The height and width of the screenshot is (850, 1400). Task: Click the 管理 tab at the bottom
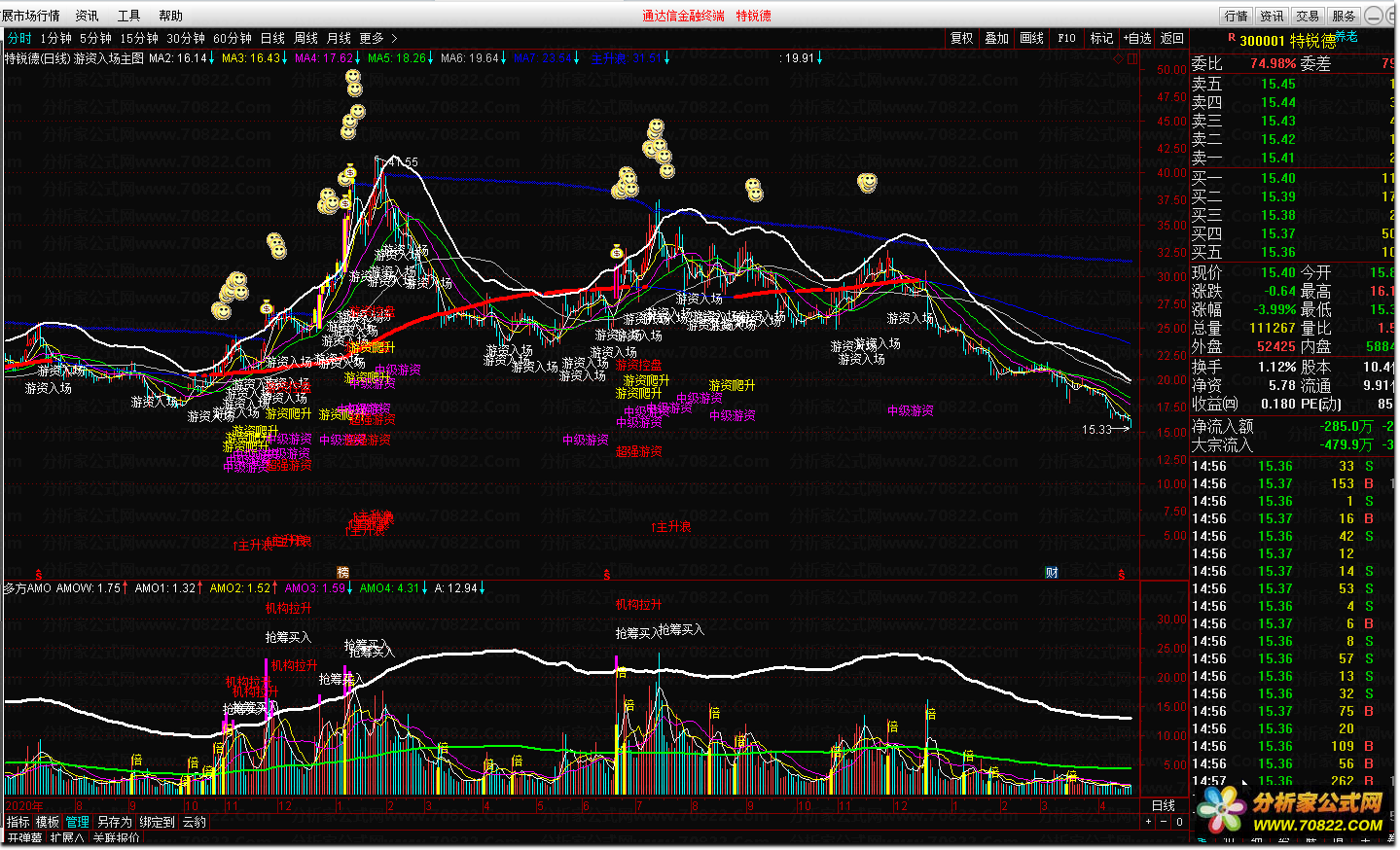(x=77, y=822)
